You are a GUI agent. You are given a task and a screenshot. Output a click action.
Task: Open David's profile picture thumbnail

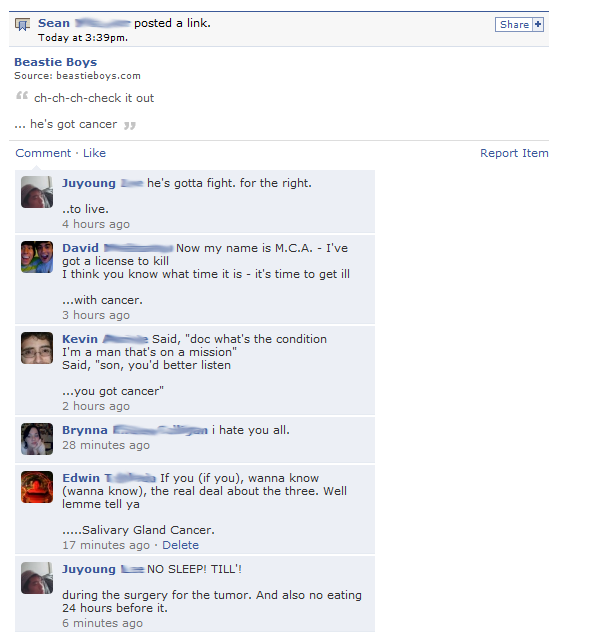pyautogui.click(x=37, y=257)
